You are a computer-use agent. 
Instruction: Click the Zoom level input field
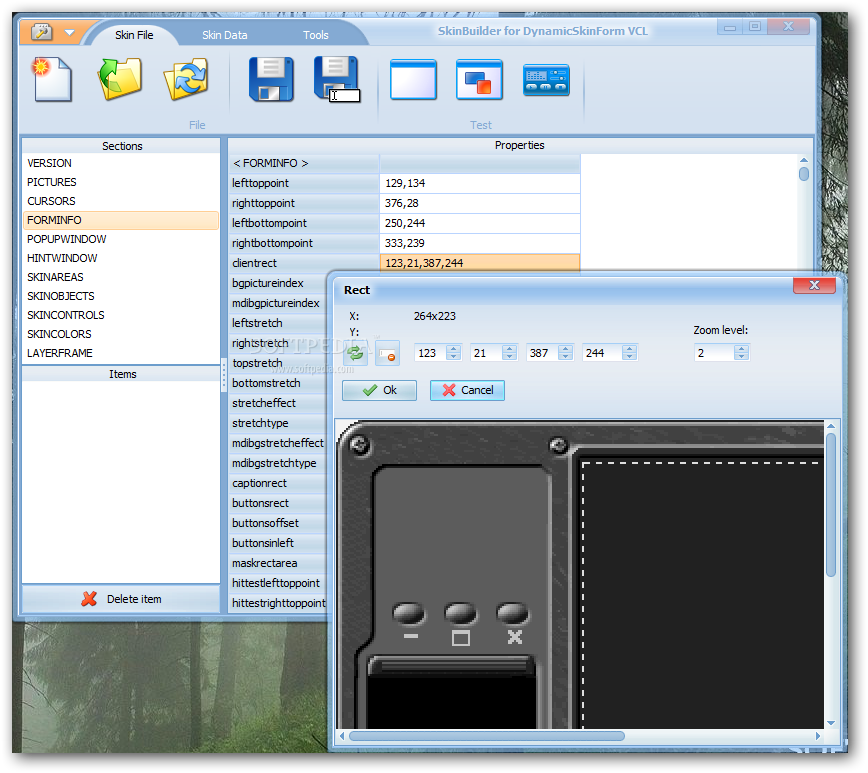click(x=714, y=353)
